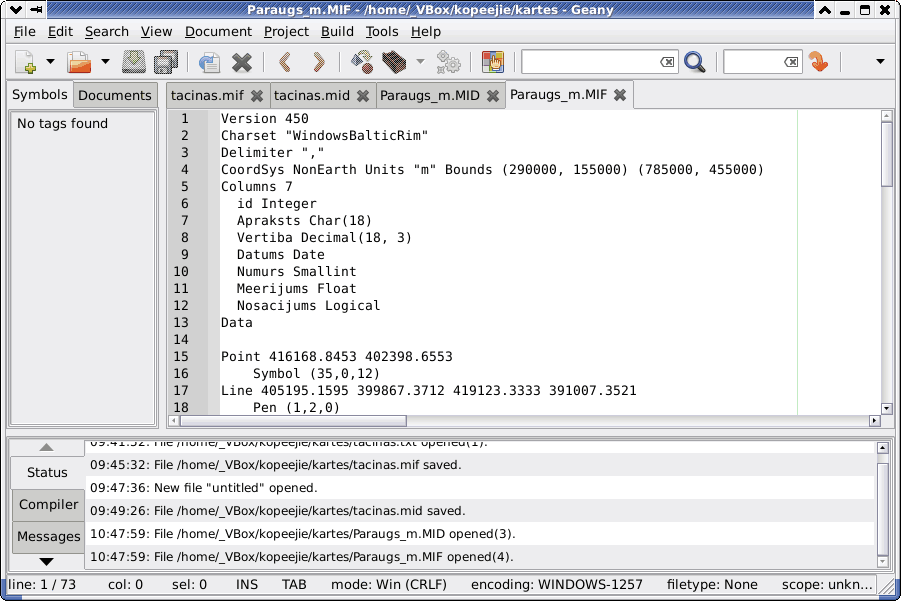Clear the goto line field
This screenshot has width=901, height=601.
791,62
